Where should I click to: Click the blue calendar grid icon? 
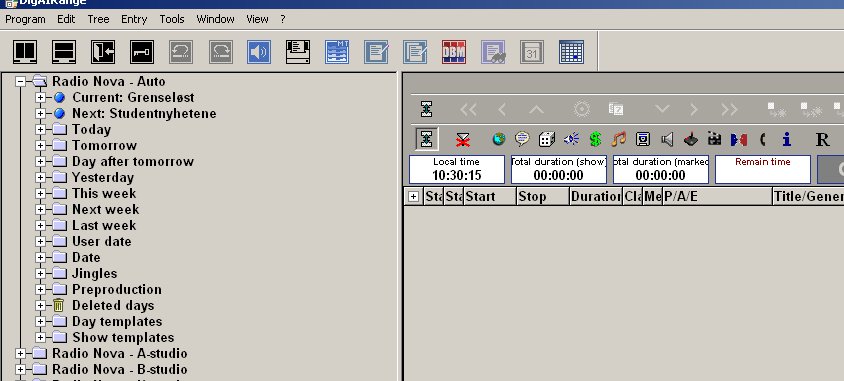[571, 52]
